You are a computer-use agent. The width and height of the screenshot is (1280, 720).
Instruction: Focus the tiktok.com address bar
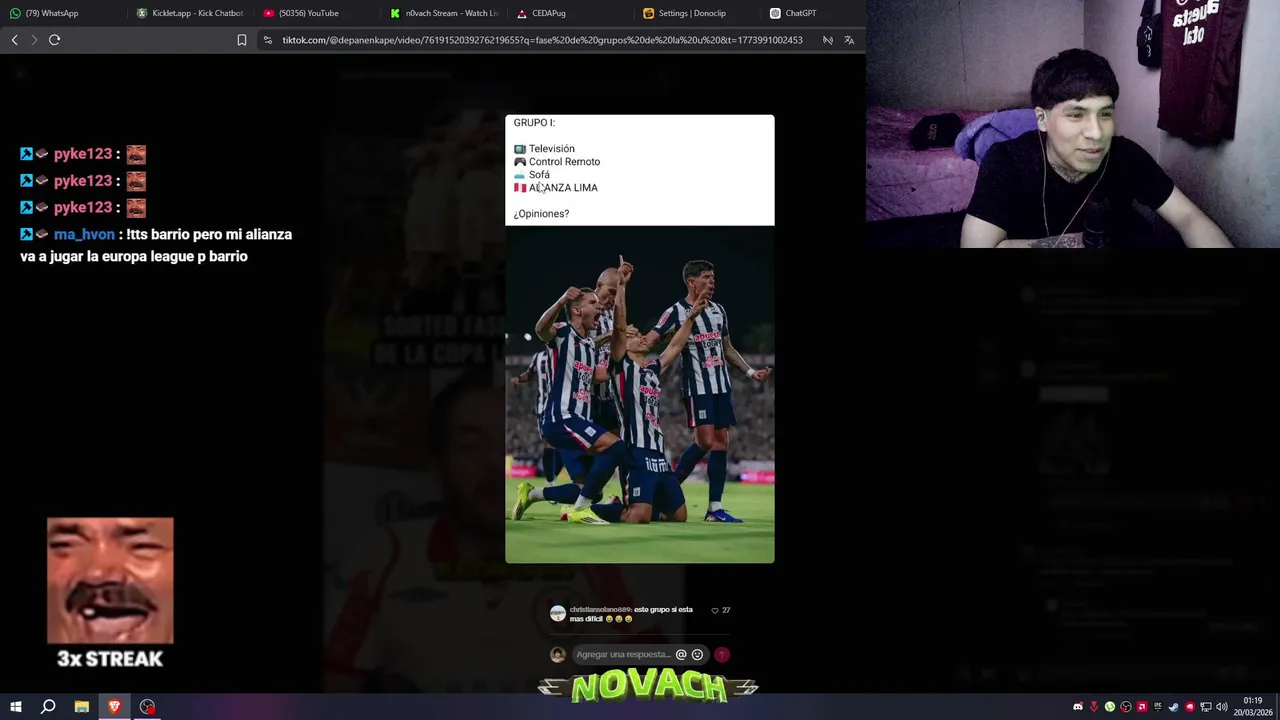point(542,40)
